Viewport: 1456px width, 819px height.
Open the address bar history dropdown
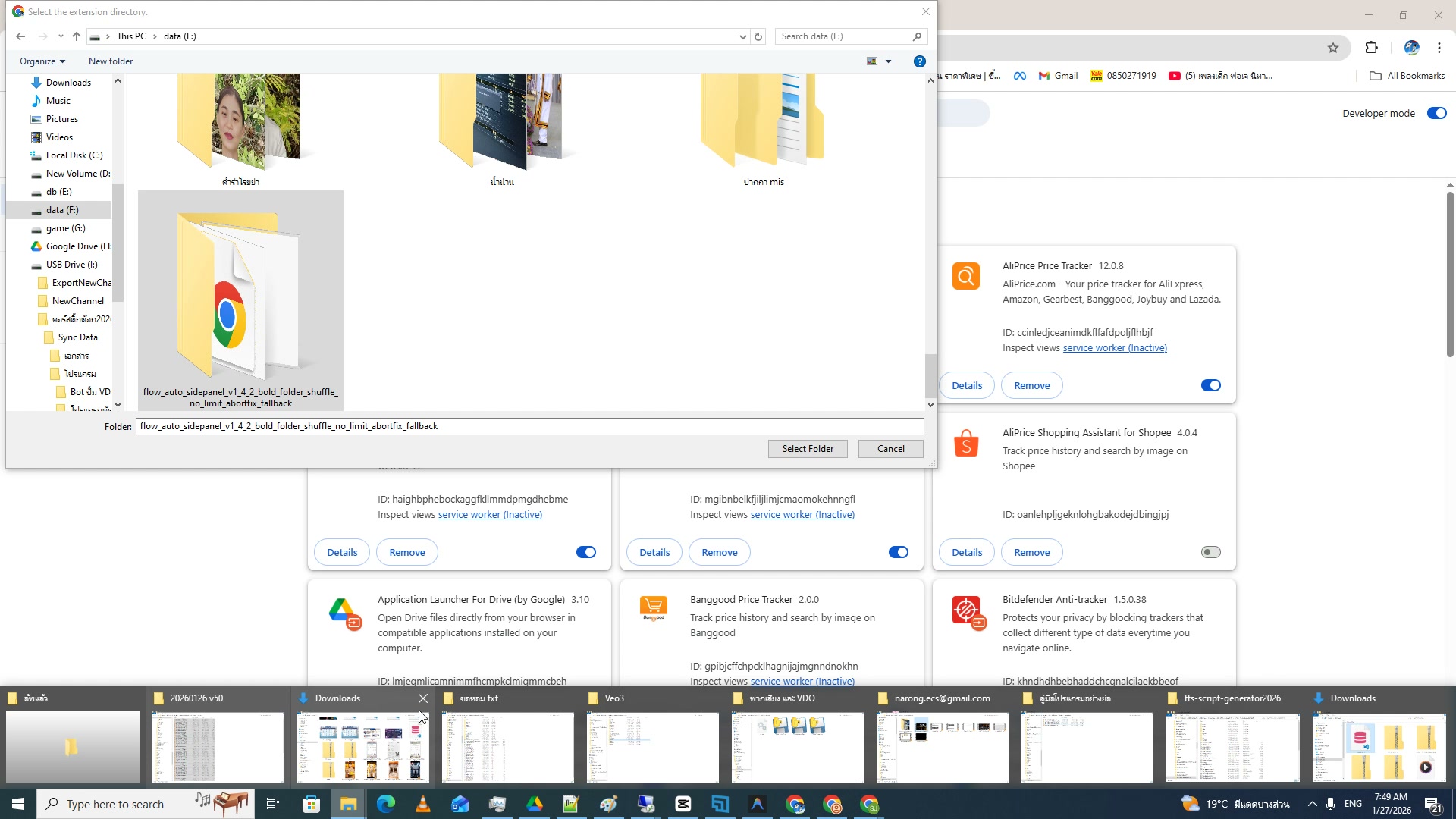742,36
